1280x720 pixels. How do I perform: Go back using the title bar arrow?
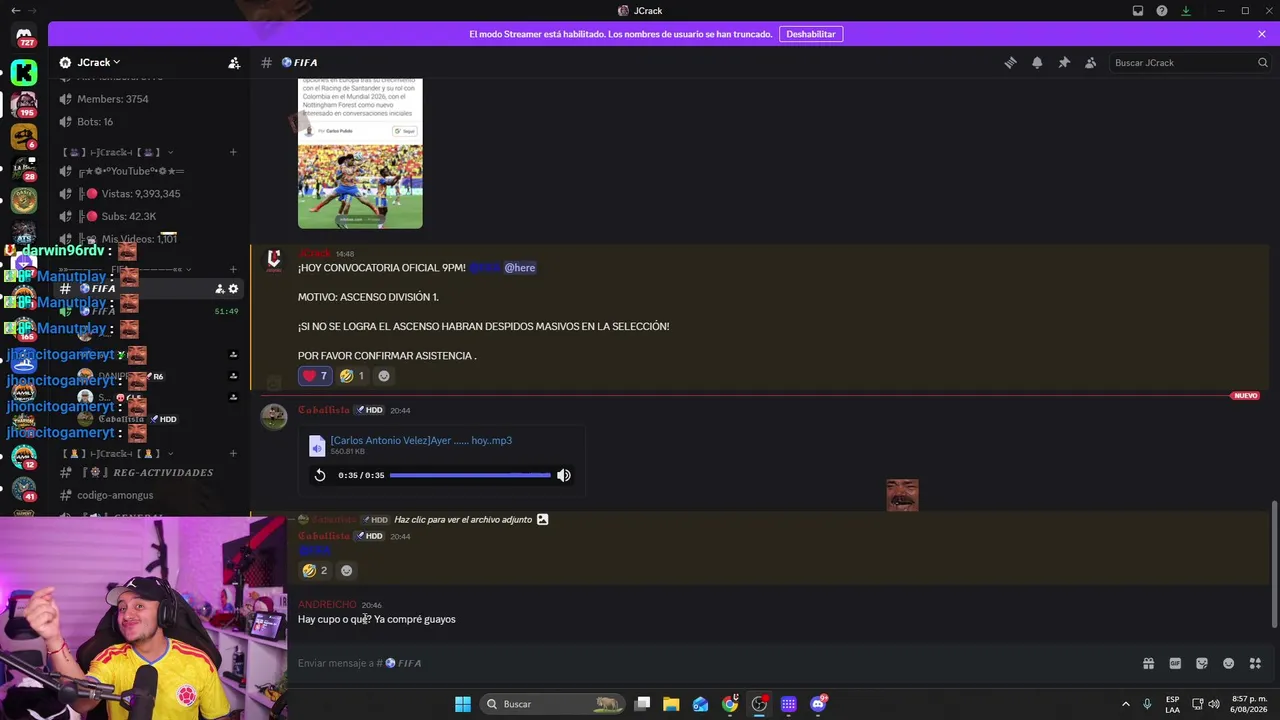[x=15, y=10]
